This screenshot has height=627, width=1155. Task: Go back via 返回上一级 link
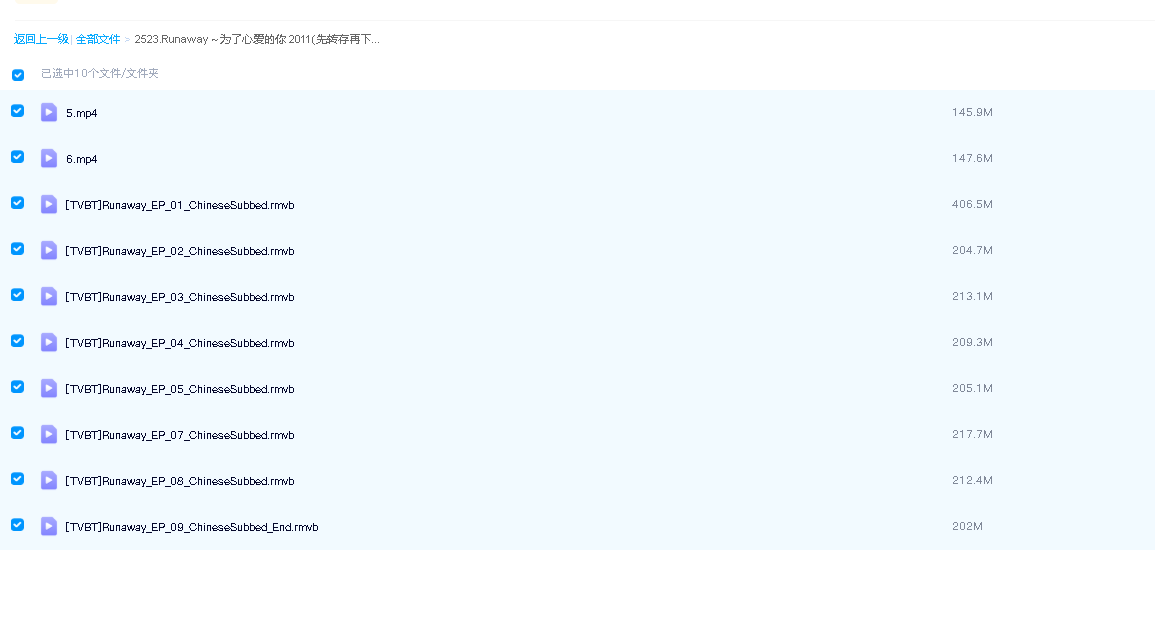[41, 39]
